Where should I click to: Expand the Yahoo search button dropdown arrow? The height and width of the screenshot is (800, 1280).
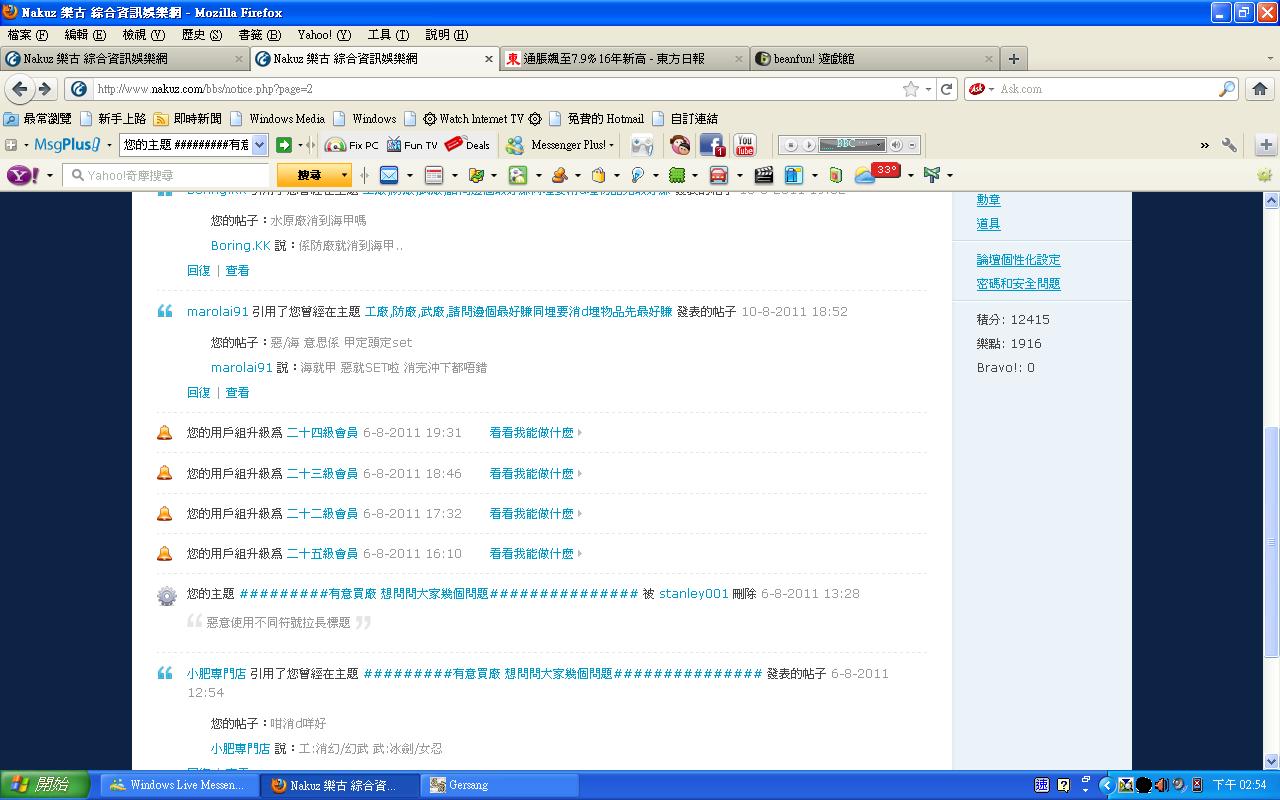(x=345, y=175)
